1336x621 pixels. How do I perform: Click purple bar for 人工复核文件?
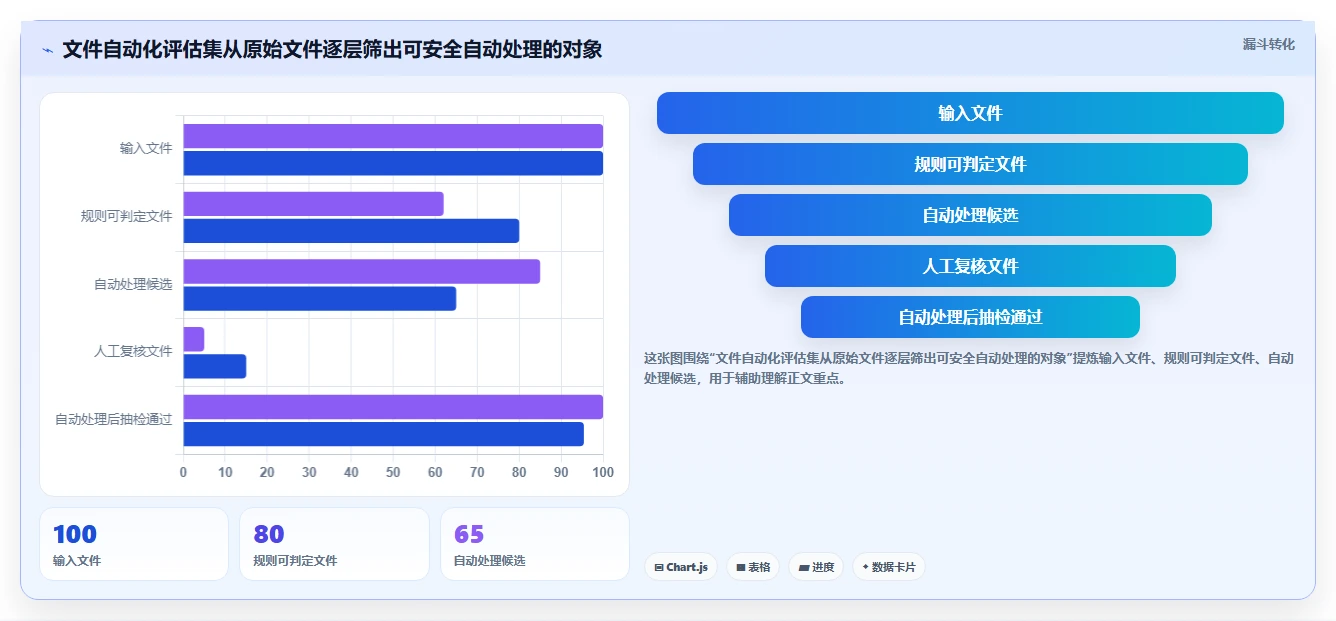tap(194, 339)
